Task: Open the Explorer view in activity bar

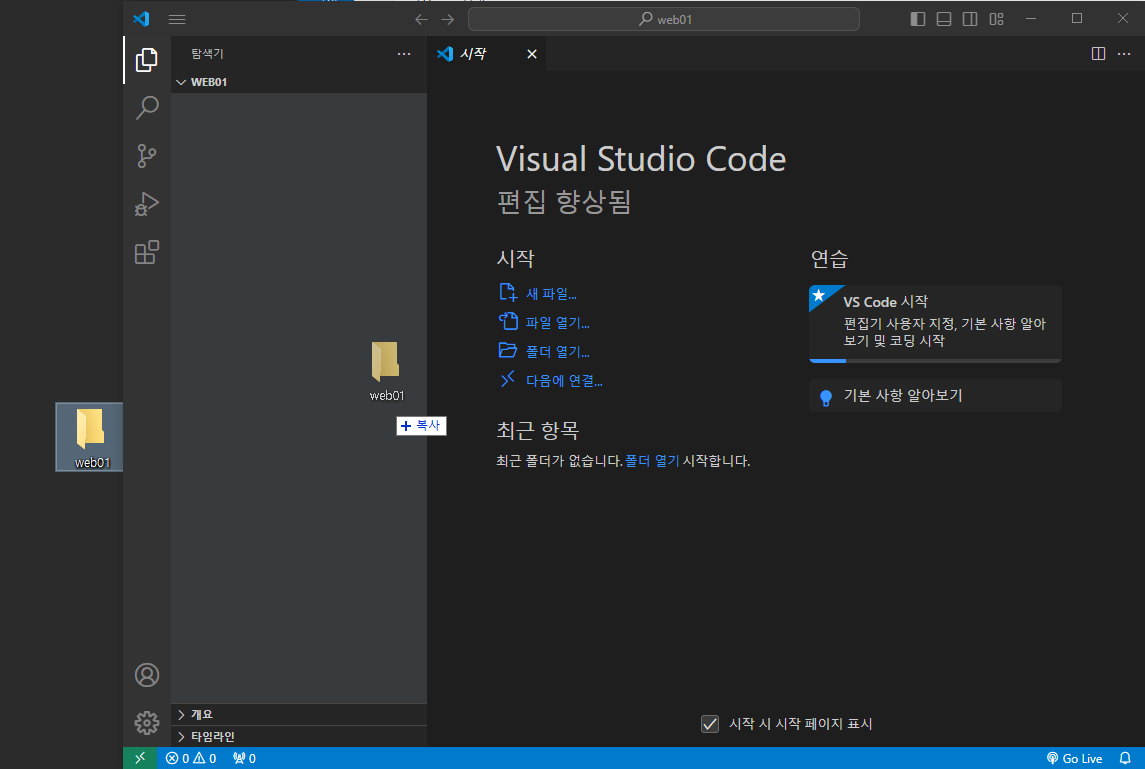Action: point(147,60)
